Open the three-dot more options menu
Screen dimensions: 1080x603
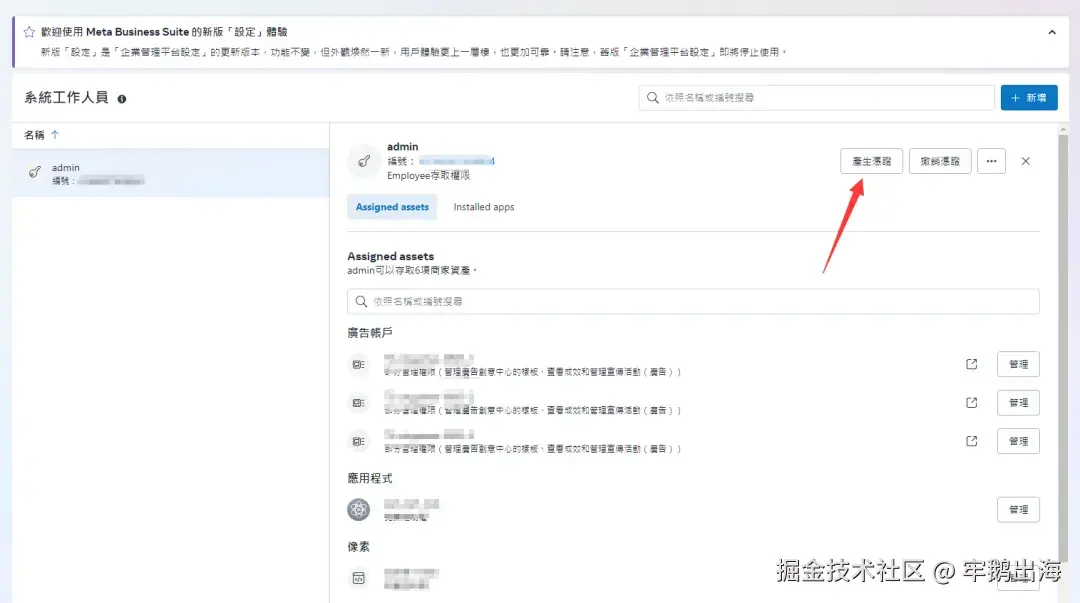991,160
